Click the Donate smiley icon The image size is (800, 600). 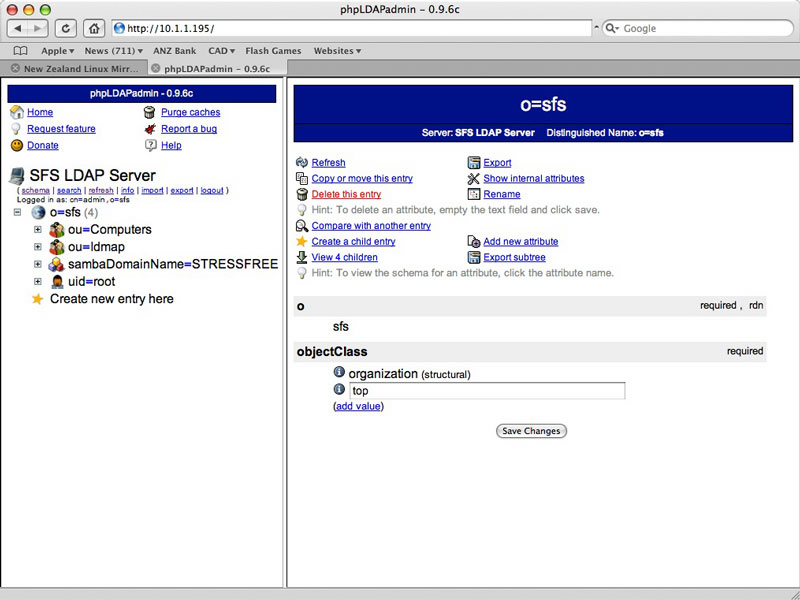tap(16, 145)
